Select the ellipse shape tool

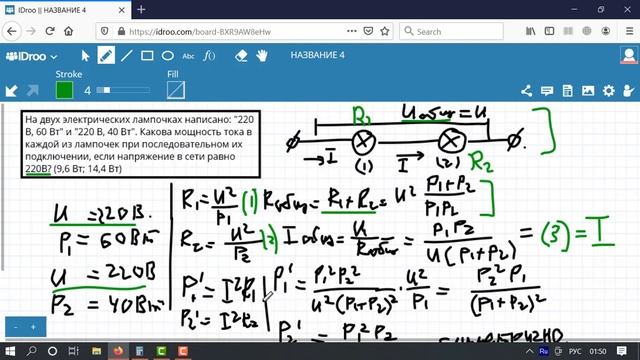(x=168, y=56)
